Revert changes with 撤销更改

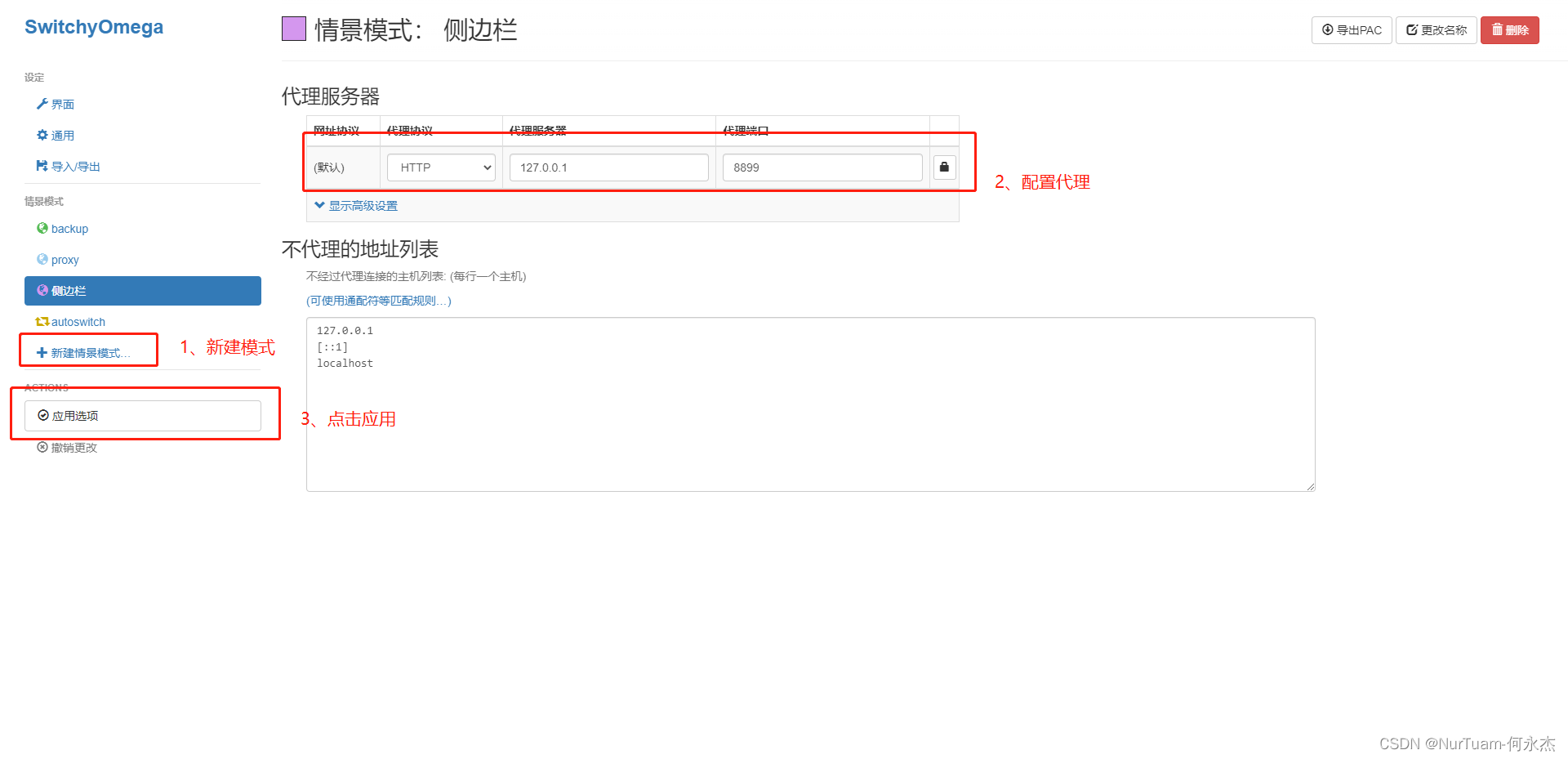pyautogui.click(x=74, y=448)
